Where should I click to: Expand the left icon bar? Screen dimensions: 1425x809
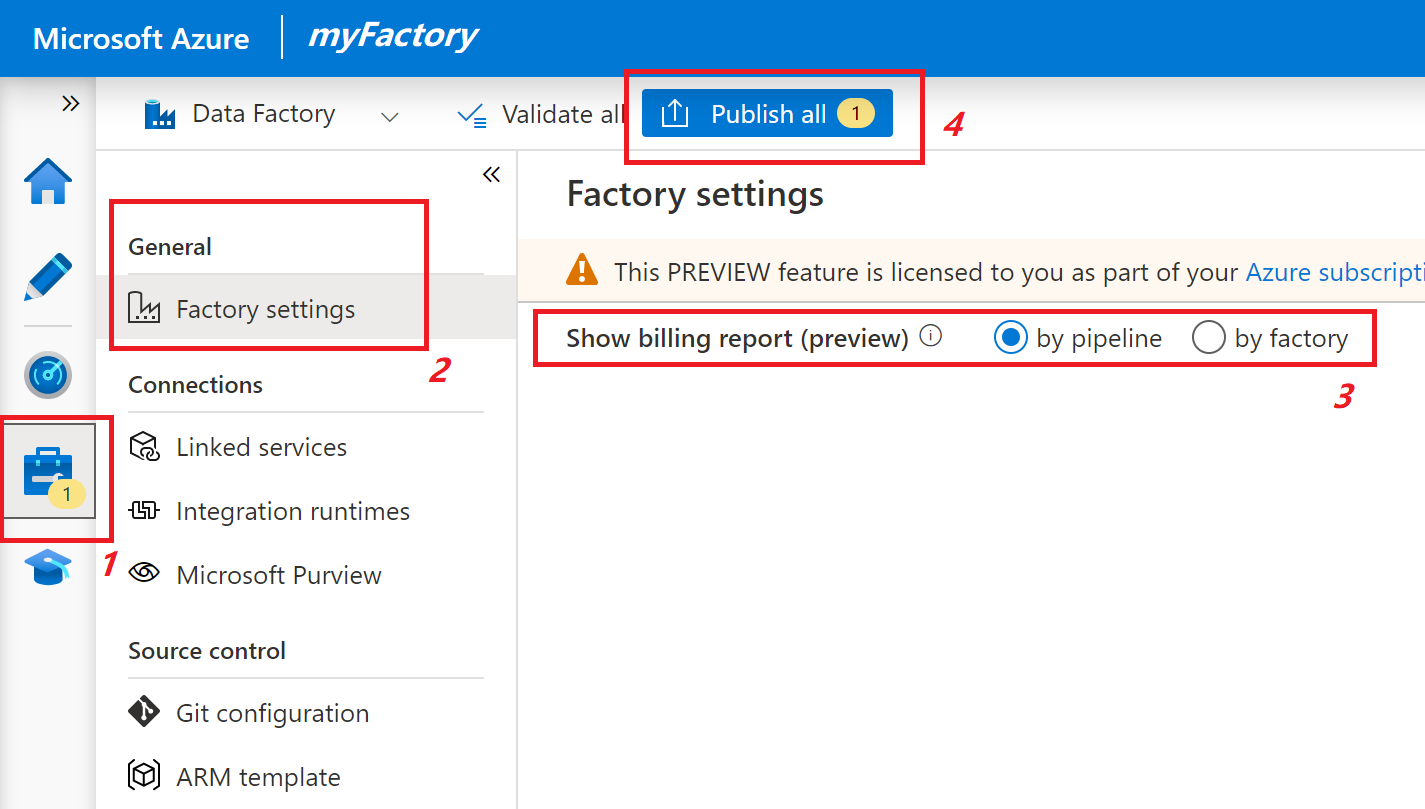pyautogui.click(x=69, y=102)
